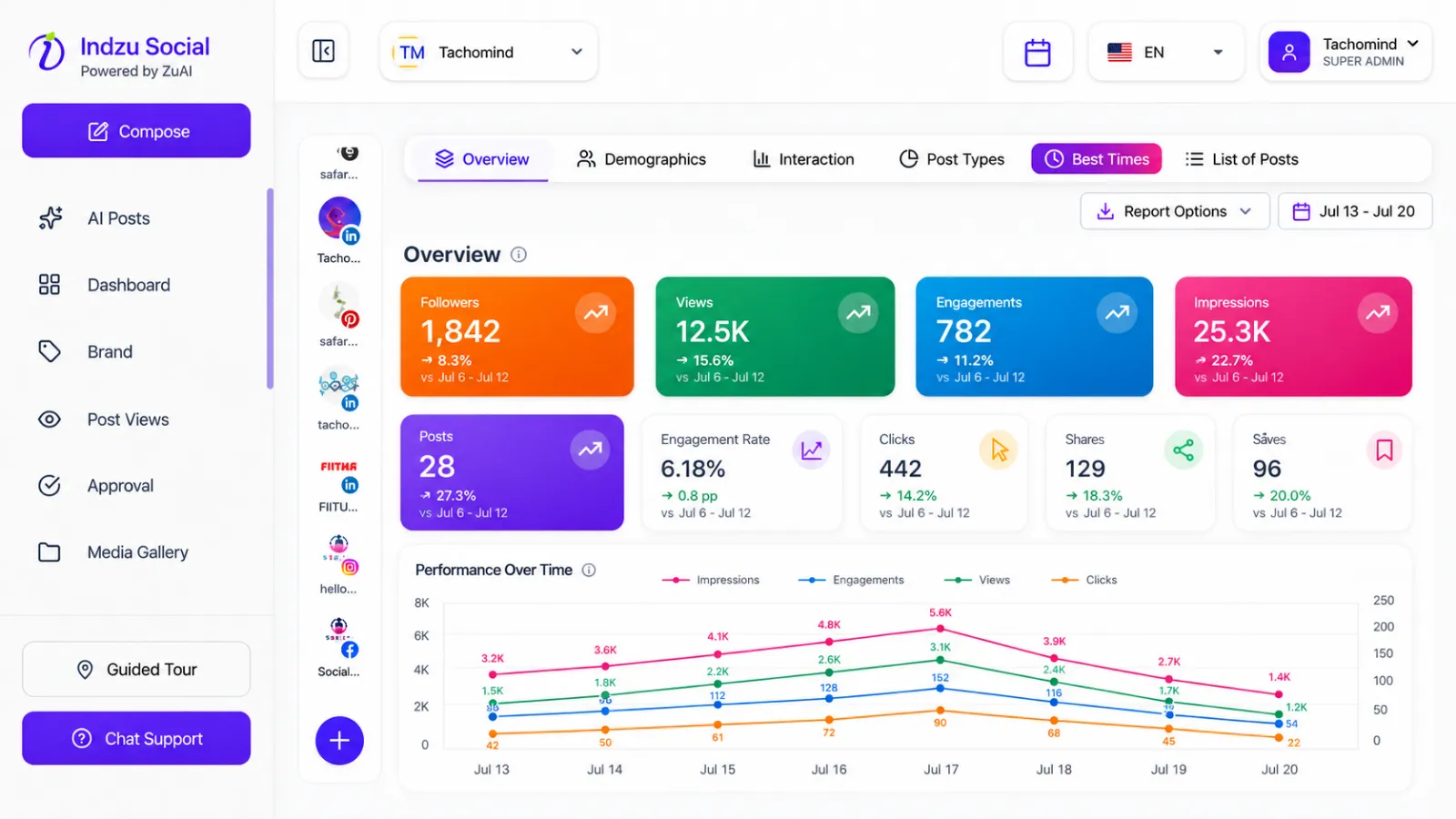Viewport: 1456px width, 819px height.
Task: Click the Impressions card trend arrow icon
Action: click(1378, 313)
